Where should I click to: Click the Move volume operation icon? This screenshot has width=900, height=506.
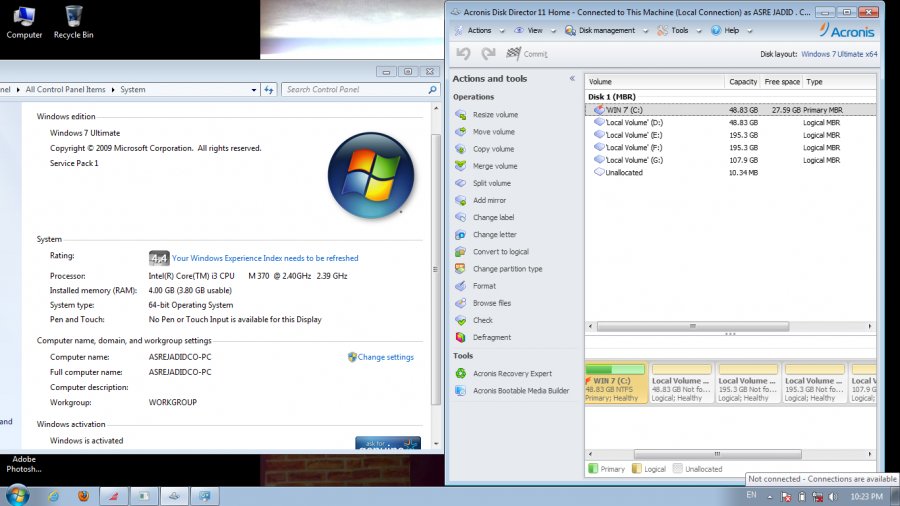(x=460, y=132)
